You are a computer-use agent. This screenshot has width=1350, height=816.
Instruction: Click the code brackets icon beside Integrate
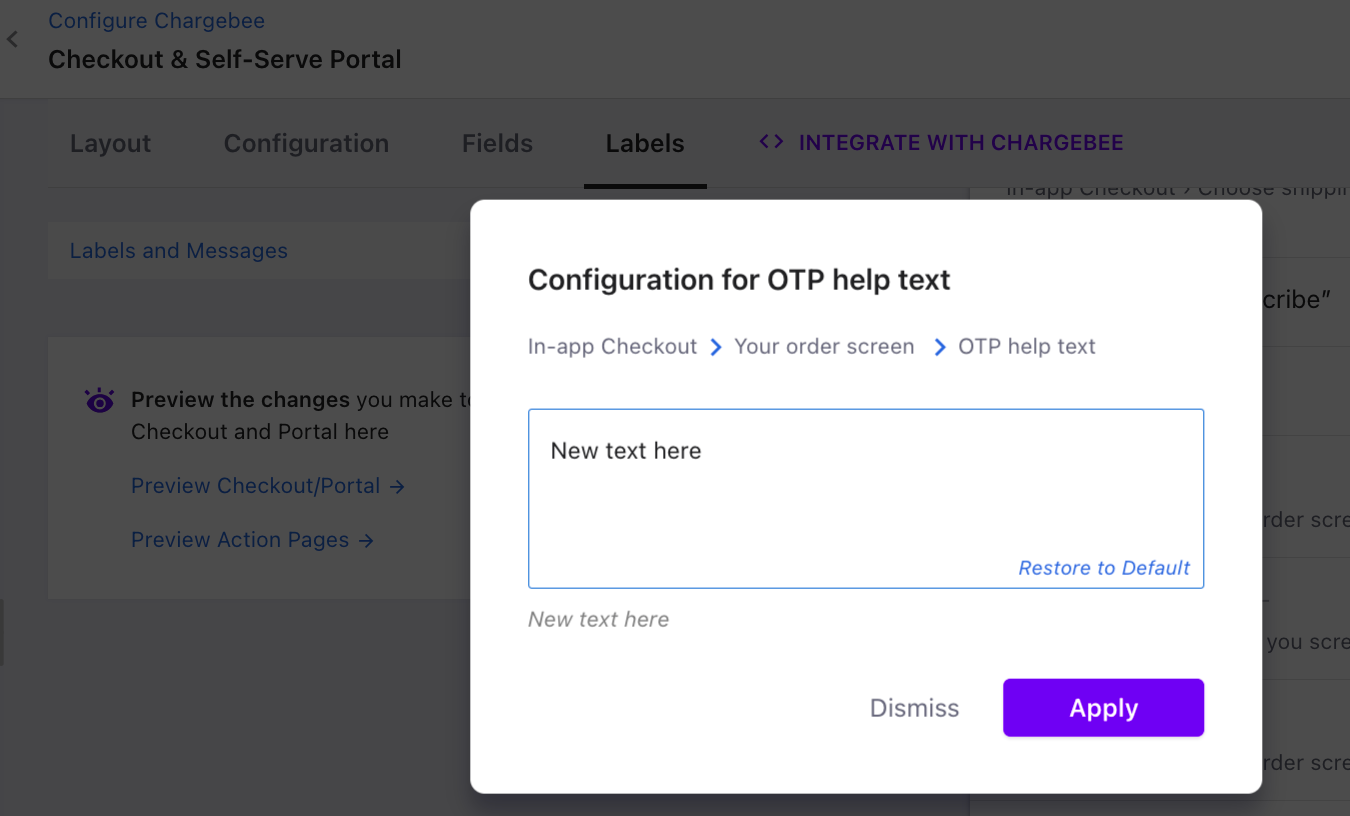point(771,142)
